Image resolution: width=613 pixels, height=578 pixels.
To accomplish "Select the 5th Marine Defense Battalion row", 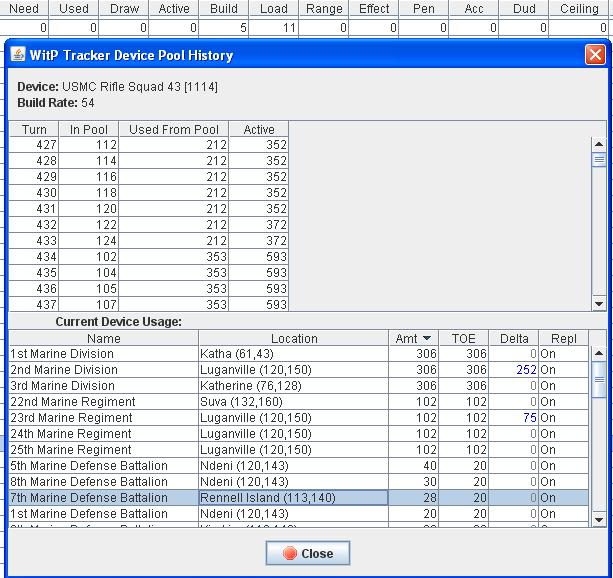I will pos(299,466).
